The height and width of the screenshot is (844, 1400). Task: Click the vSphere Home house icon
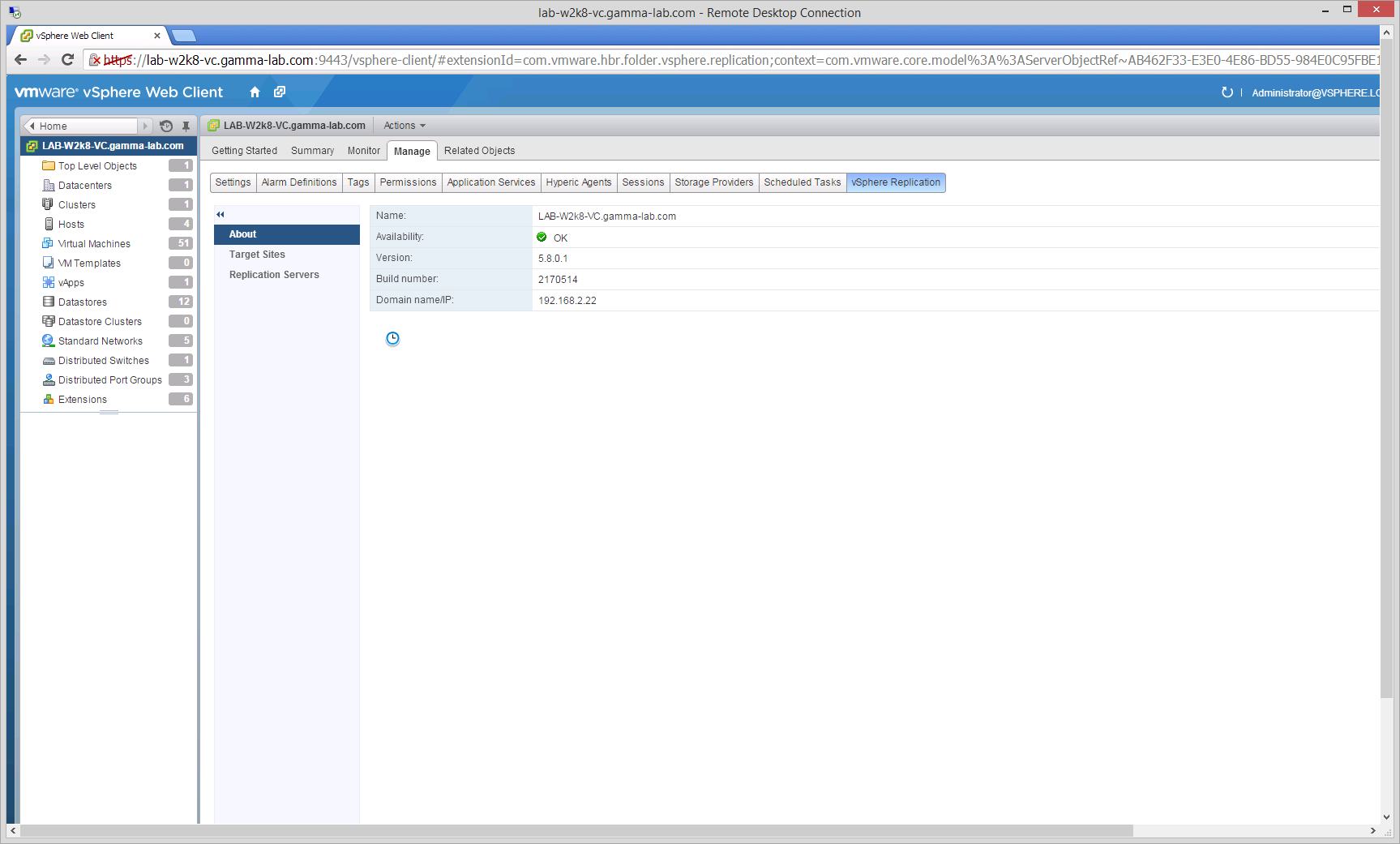[x=255, y=92]
